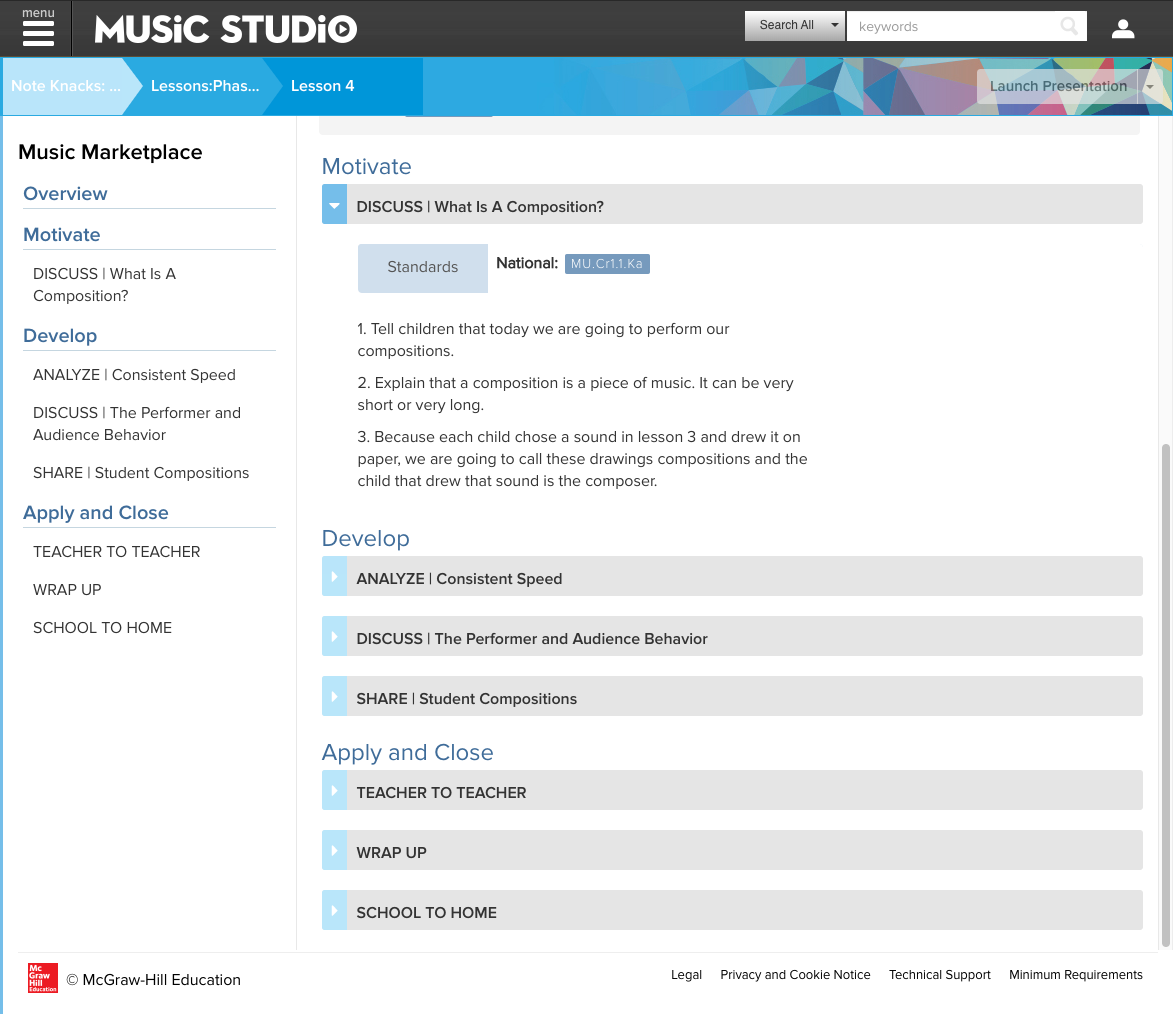Screen dimensions: 1173x1014
Task: Open the user profile icon
Action: pyautogui.click(x=1123, y=29)
